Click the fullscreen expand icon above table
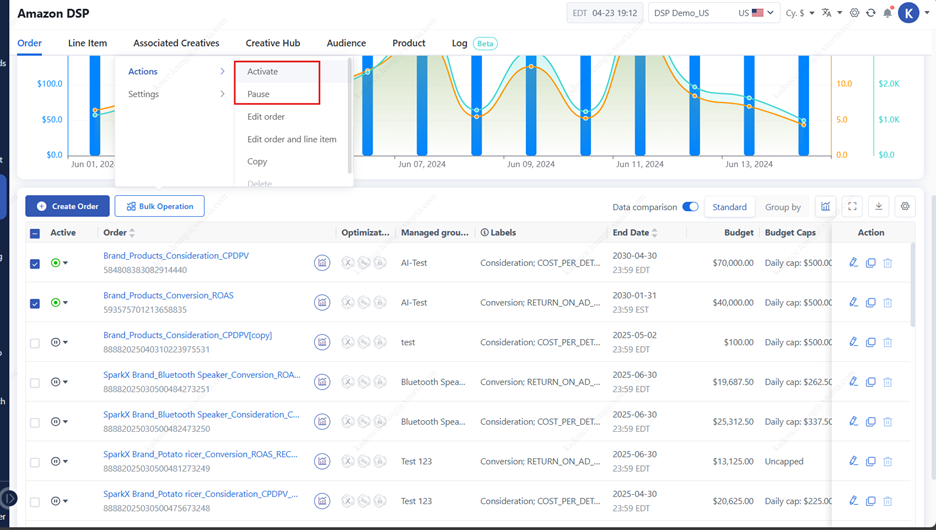936x530 pixels. (x=852, y=207)
